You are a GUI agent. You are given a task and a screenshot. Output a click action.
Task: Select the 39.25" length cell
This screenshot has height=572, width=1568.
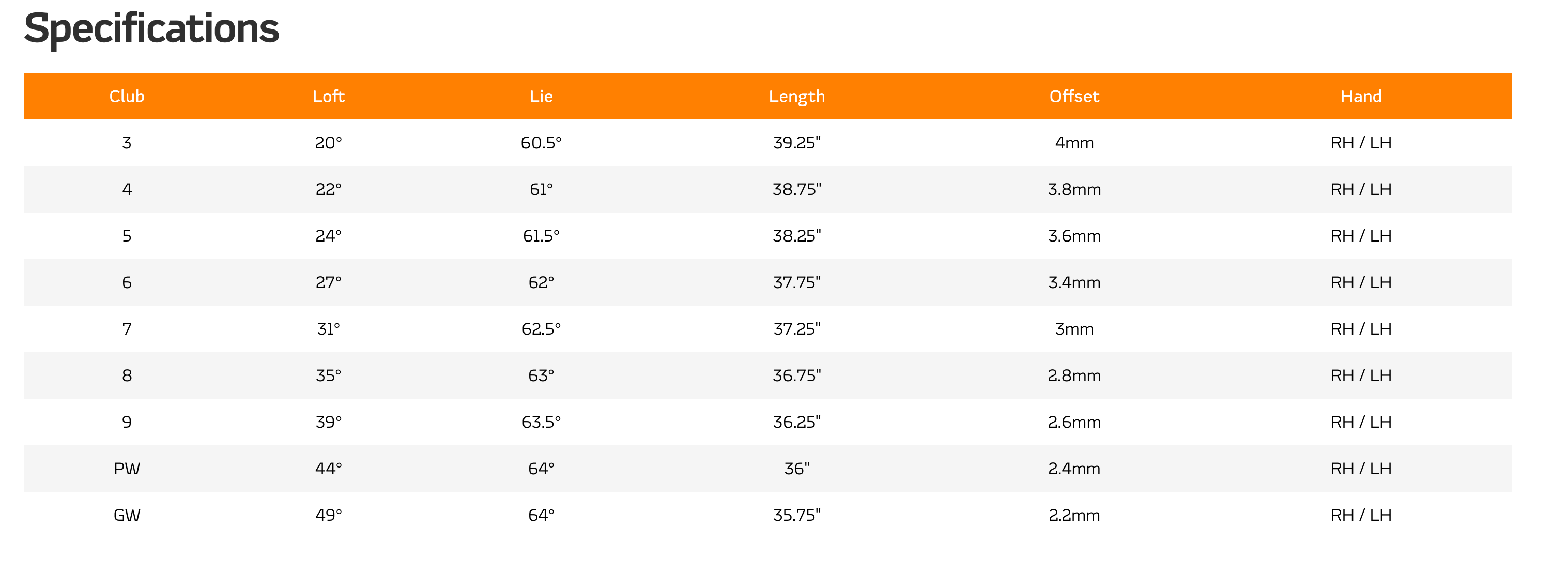[797, 143]
